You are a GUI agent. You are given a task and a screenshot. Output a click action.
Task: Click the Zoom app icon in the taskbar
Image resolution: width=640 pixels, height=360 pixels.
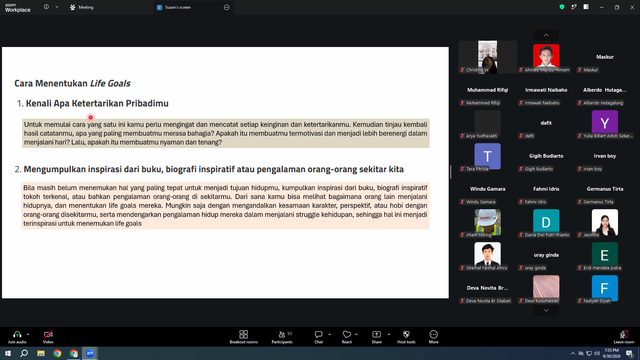[90, 353]
